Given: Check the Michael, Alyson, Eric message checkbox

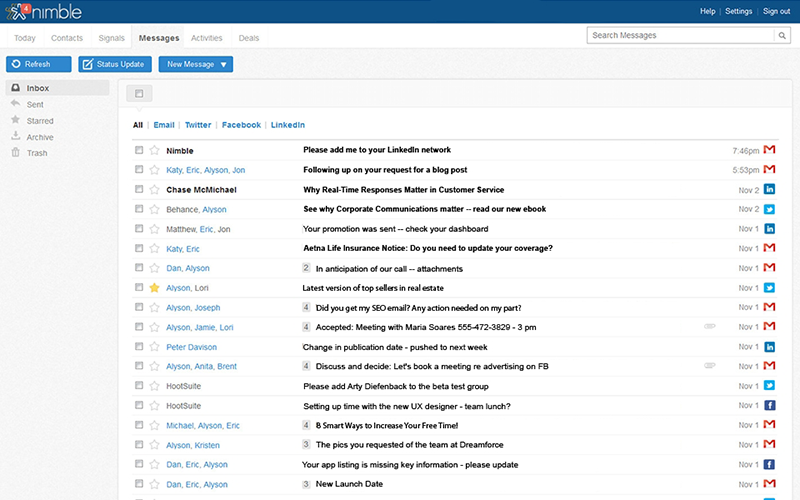Looking at the screenshot, I should [139, 425].
